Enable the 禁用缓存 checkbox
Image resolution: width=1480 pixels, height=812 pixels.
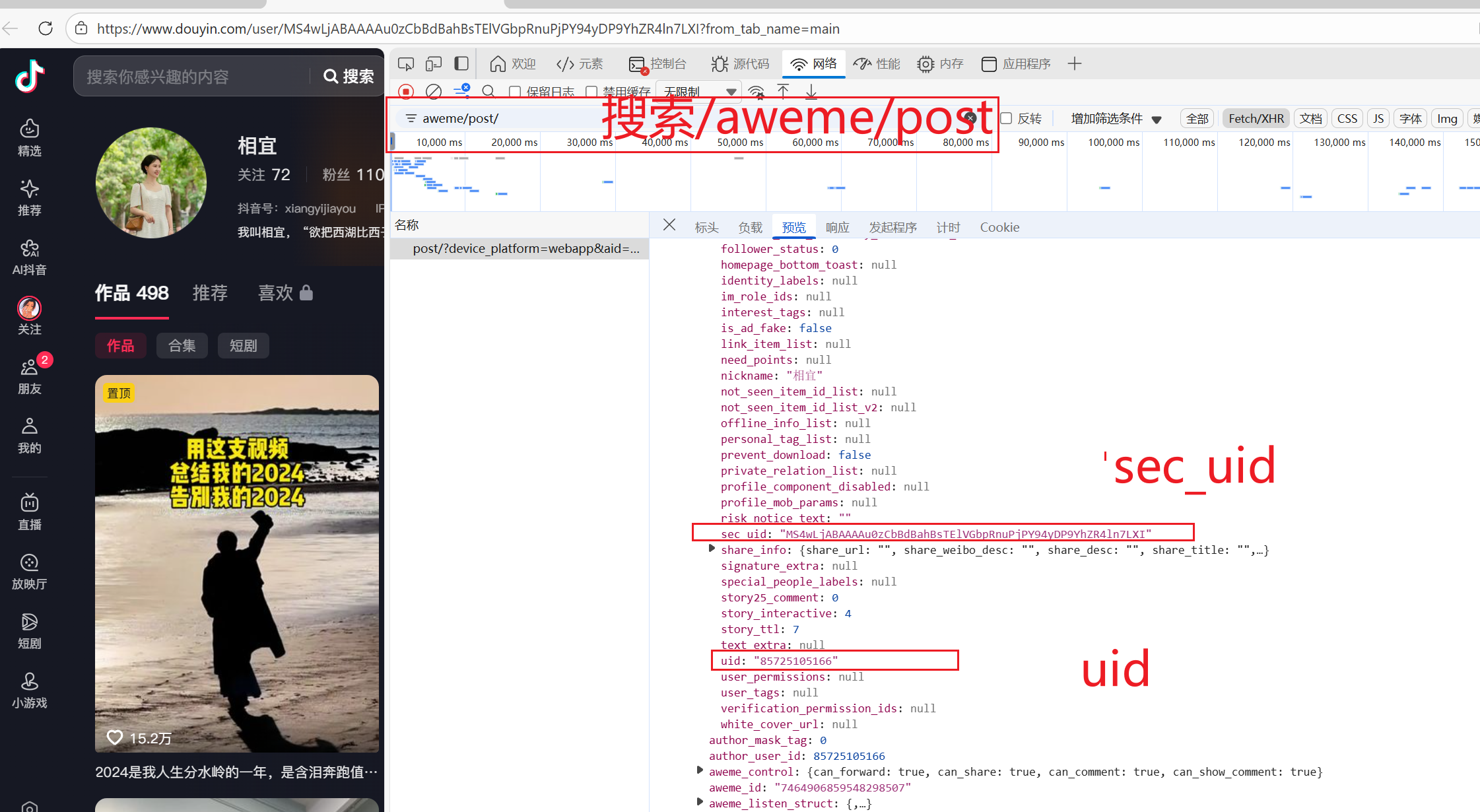pyautogui.click(x=591, y=92)
